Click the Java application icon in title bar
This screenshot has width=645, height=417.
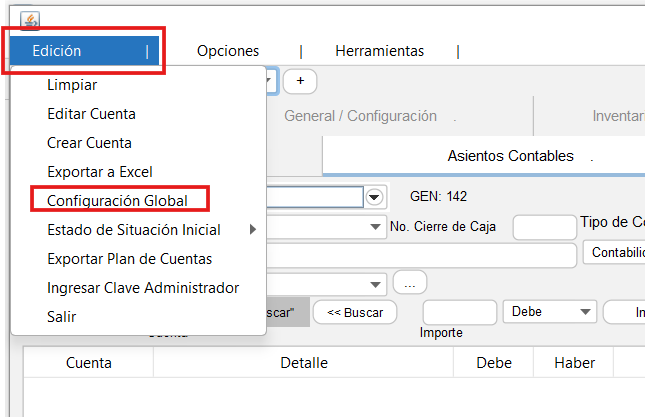(30, 21)
